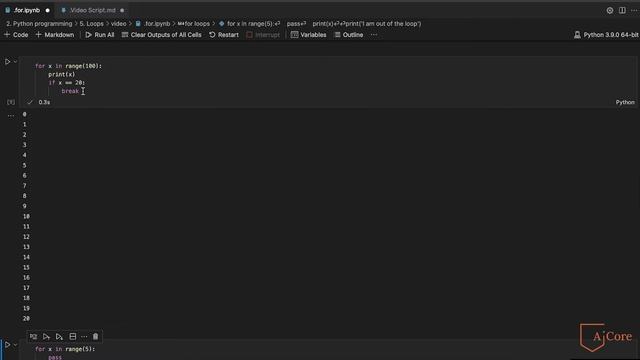This screenshot has height=360, width=640.
Task: Run the range(100) cell
Action: click(7, 62)
